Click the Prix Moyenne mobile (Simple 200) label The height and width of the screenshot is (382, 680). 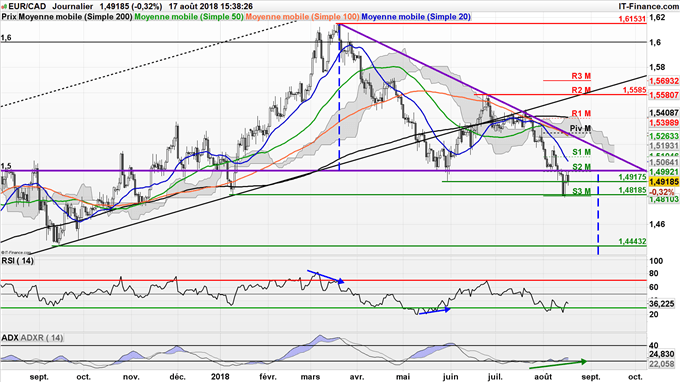(67, 17)
